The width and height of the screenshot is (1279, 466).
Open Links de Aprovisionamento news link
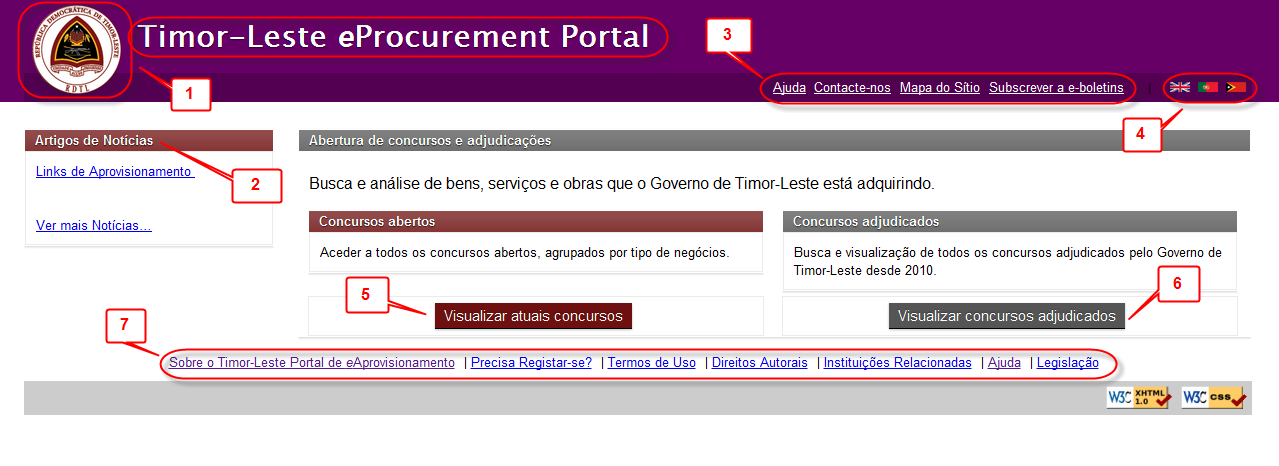click(113, 171)
